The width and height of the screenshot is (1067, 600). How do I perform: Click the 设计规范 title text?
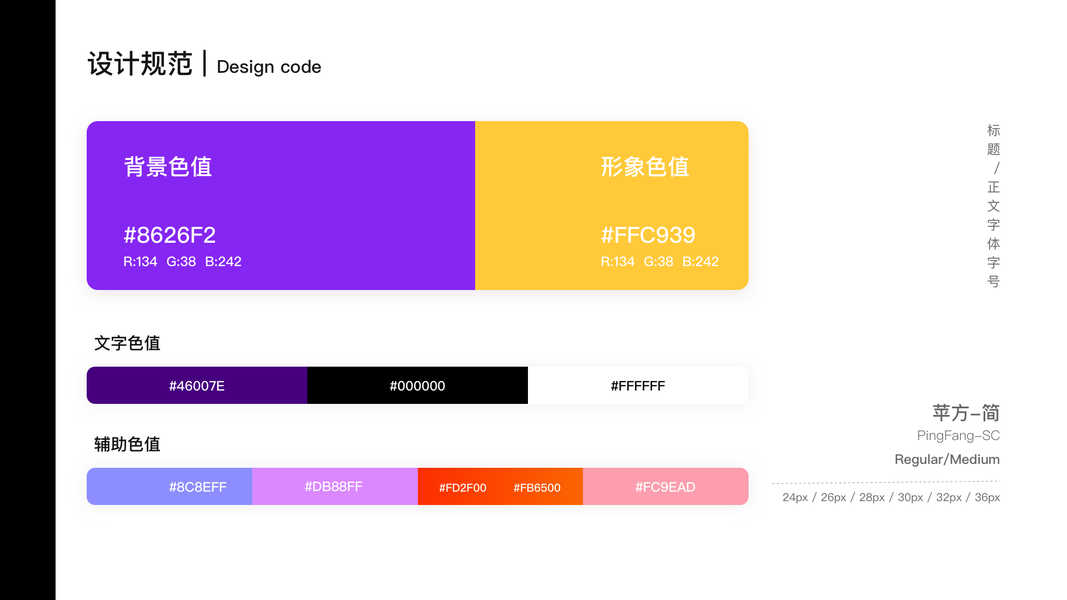pos(140,64)
